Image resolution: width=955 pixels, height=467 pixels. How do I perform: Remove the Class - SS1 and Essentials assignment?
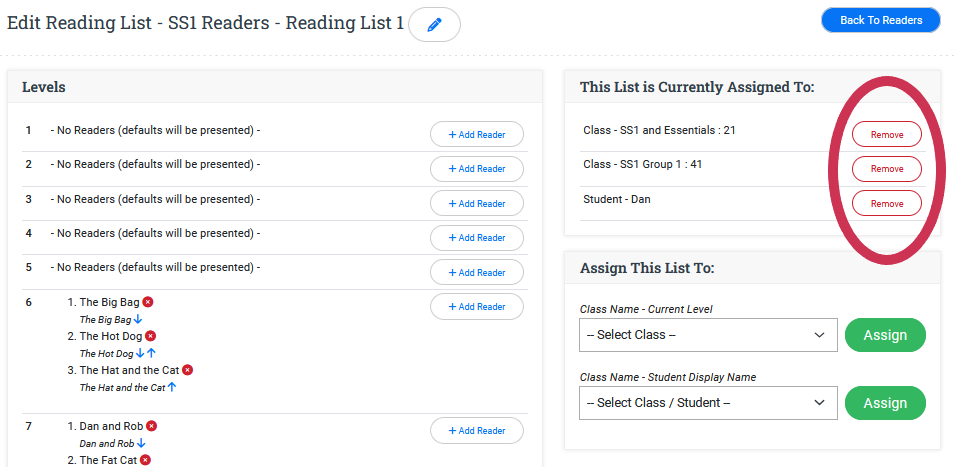click(886, 135)
